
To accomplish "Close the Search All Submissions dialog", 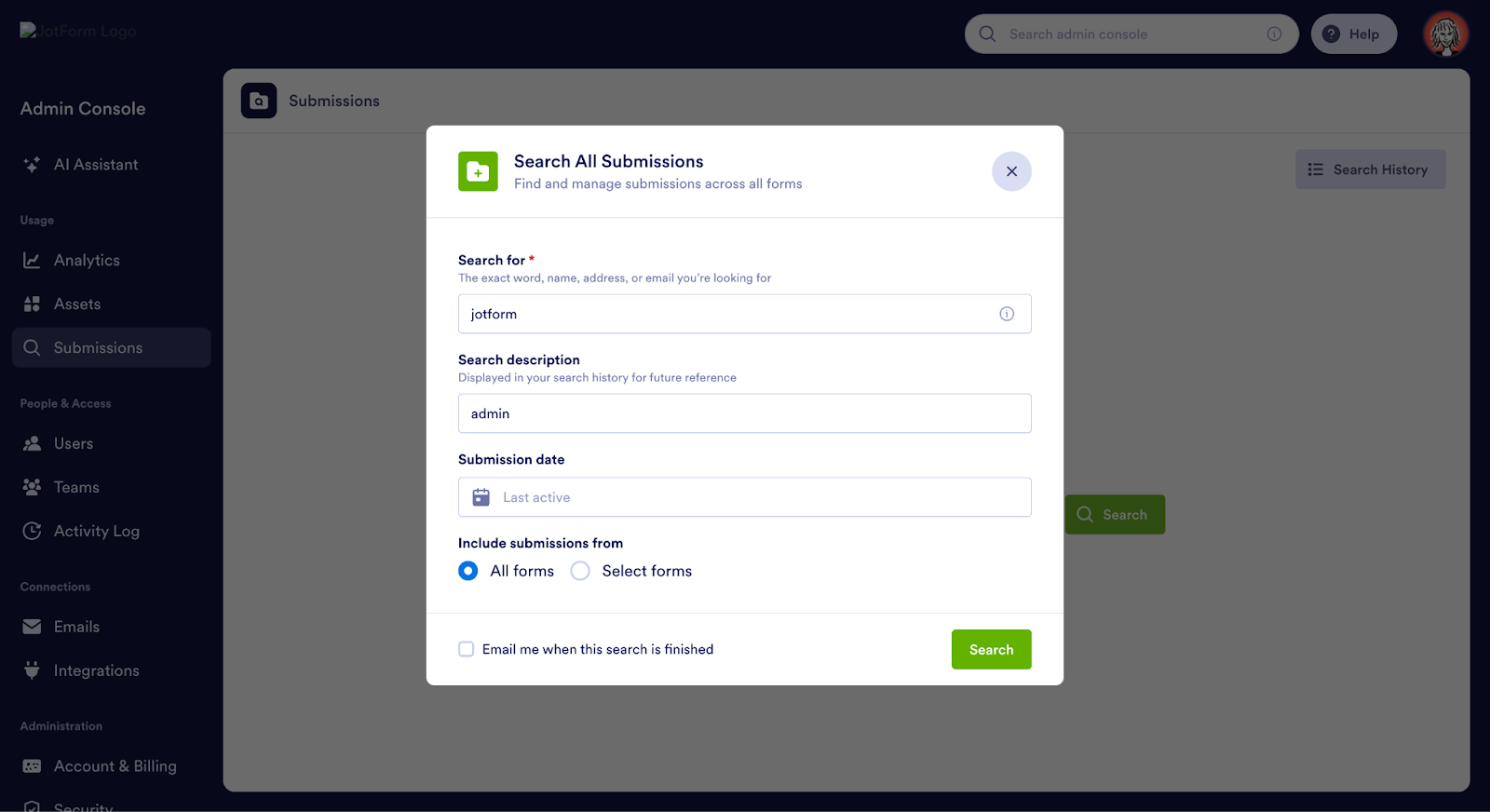I will point(1011,171).
